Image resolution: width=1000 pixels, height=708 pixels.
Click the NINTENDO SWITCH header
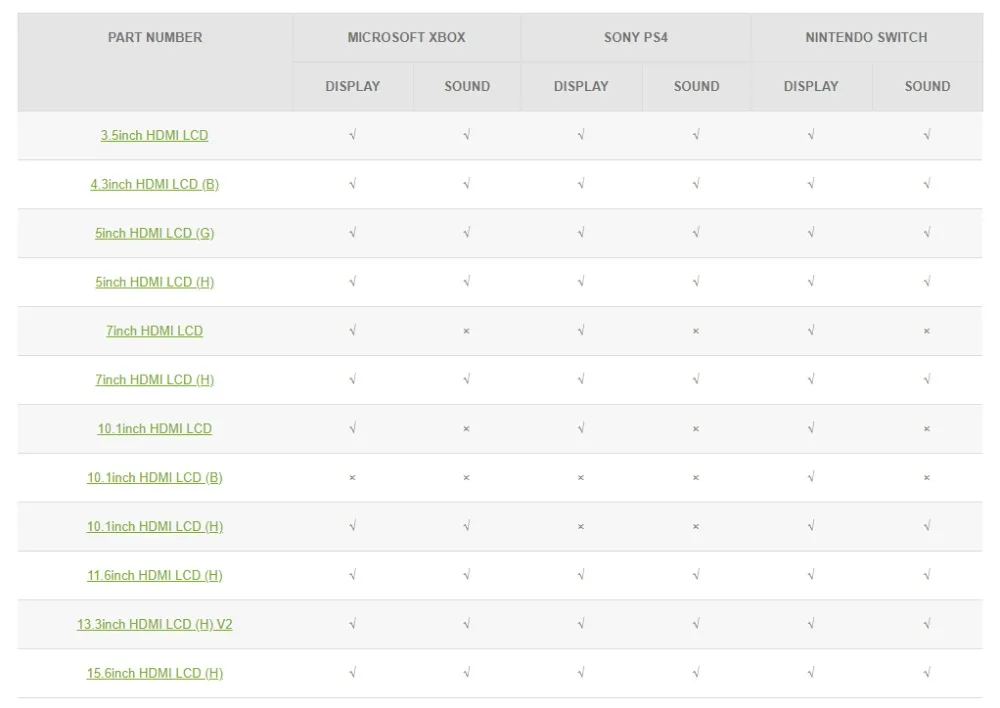pyautogui.click(x=866, y=37)
